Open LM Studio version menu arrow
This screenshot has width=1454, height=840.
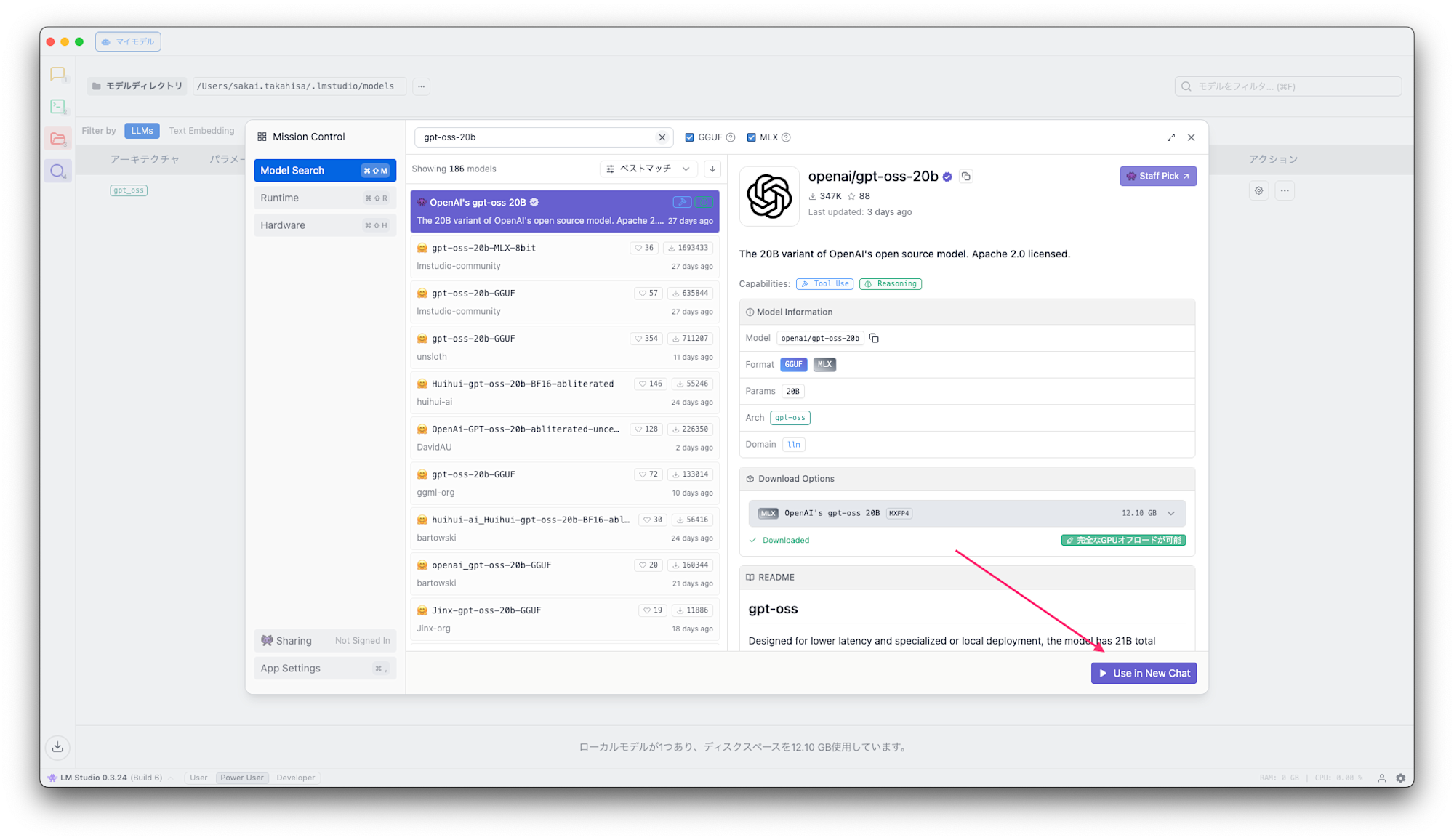170,778
